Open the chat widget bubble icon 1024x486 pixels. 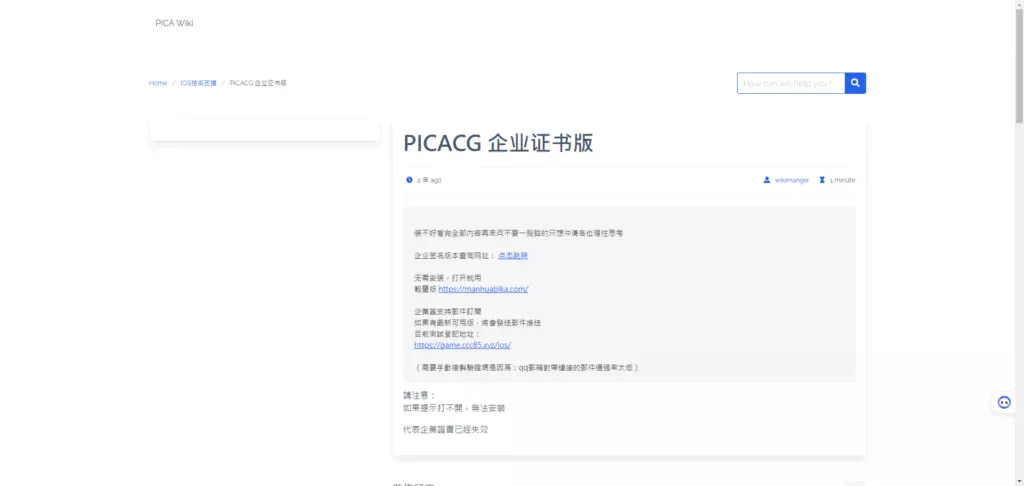[x=1004, y=402]
